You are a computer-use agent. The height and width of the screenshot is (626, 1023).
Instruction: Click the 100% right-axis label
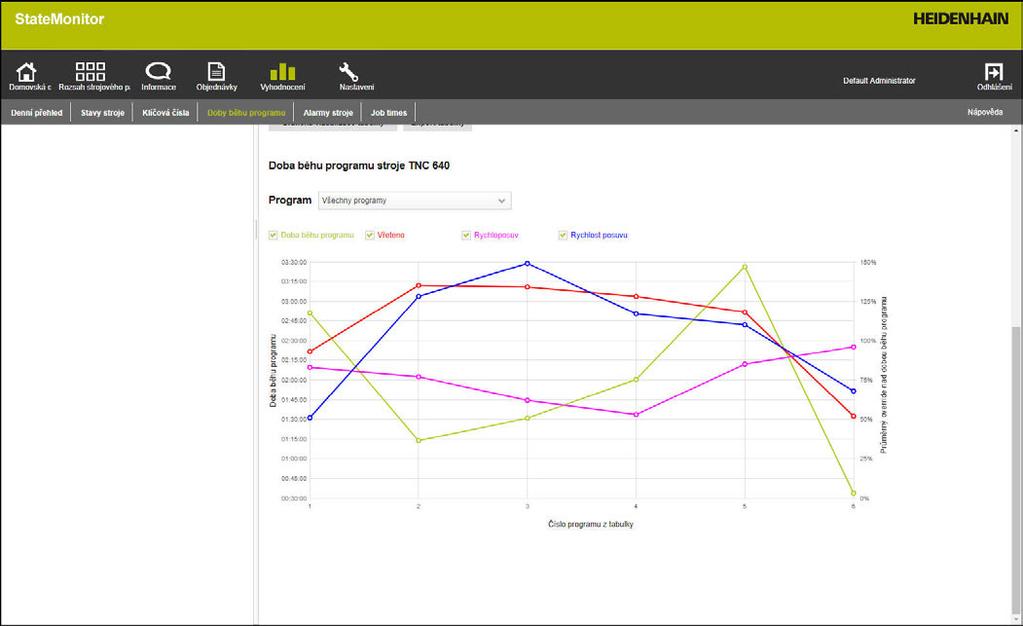click(868, 341)
